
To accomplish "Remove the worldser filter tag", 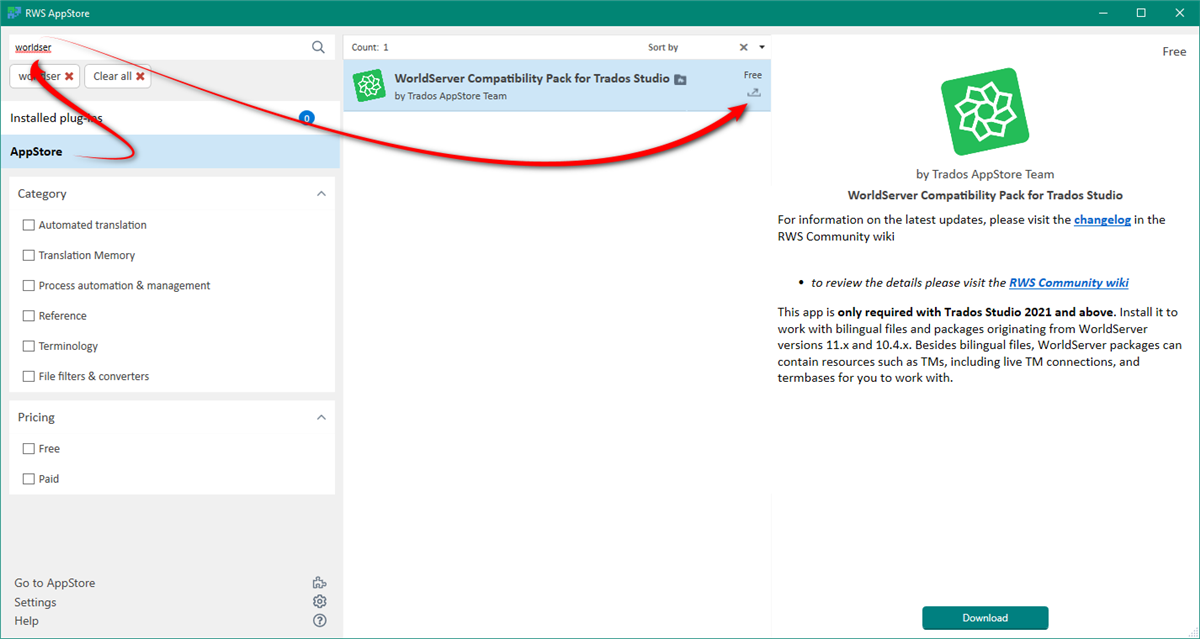I will (x=69, y=76).
